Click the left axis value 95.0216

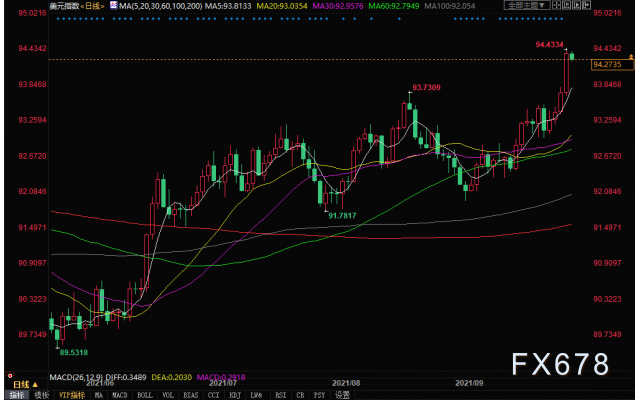pos(32,13)
